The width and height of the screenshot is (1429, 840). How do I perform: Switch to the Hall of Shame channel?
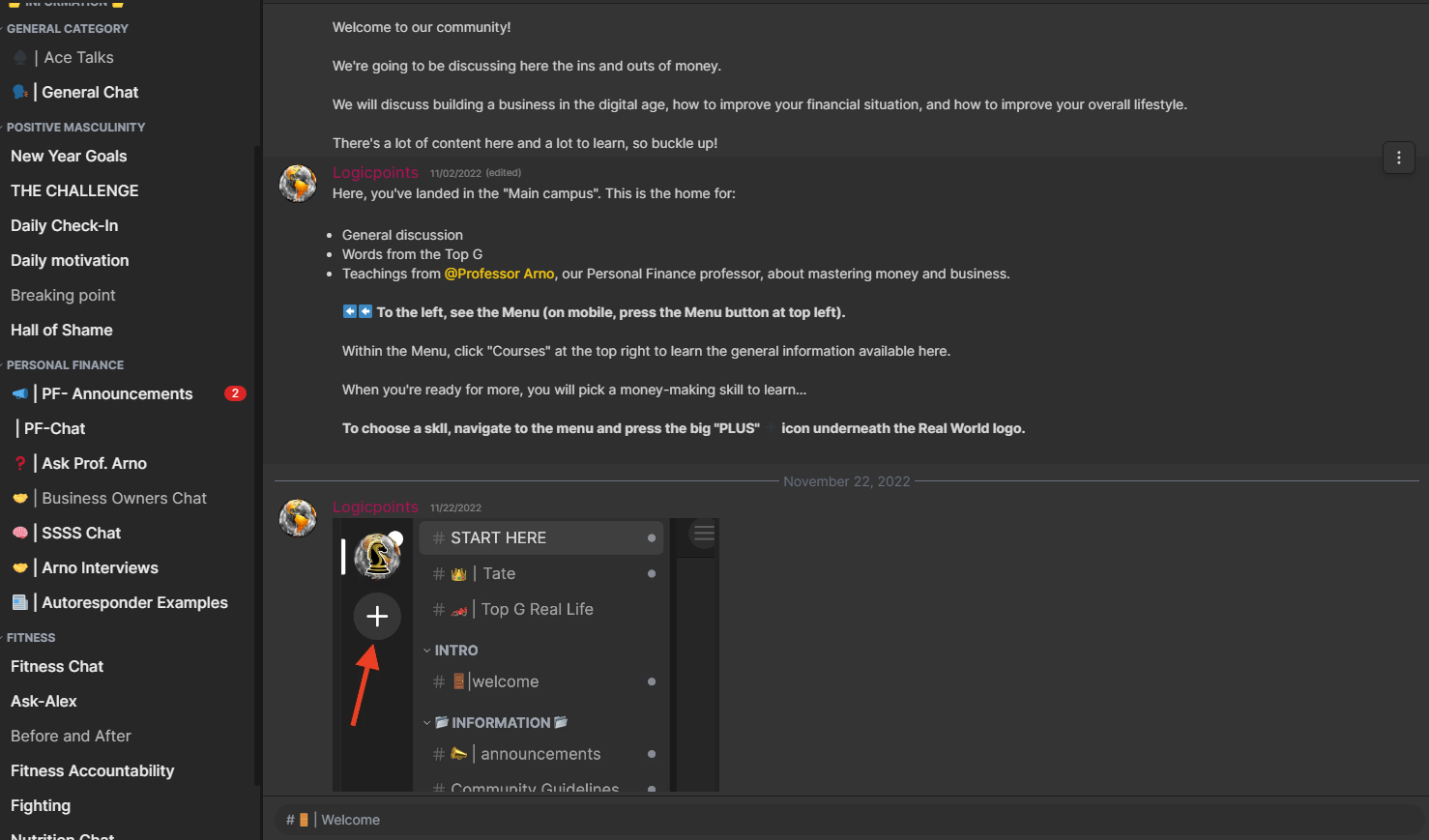coord(62,330)
